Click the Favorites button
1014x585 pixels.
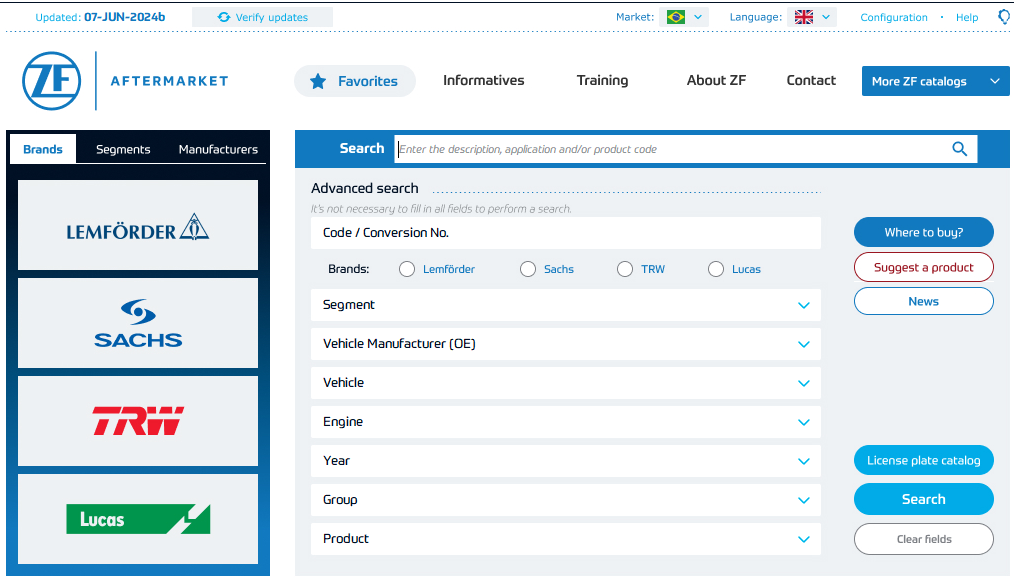[355, 81]
